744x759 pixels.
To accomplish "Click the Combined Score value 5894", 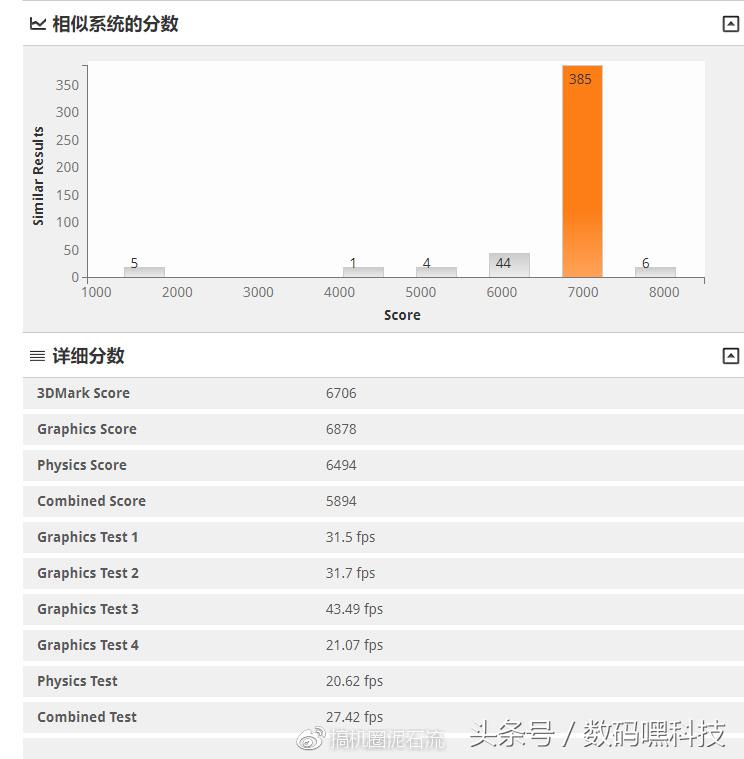I will click(x=341, y=501).
